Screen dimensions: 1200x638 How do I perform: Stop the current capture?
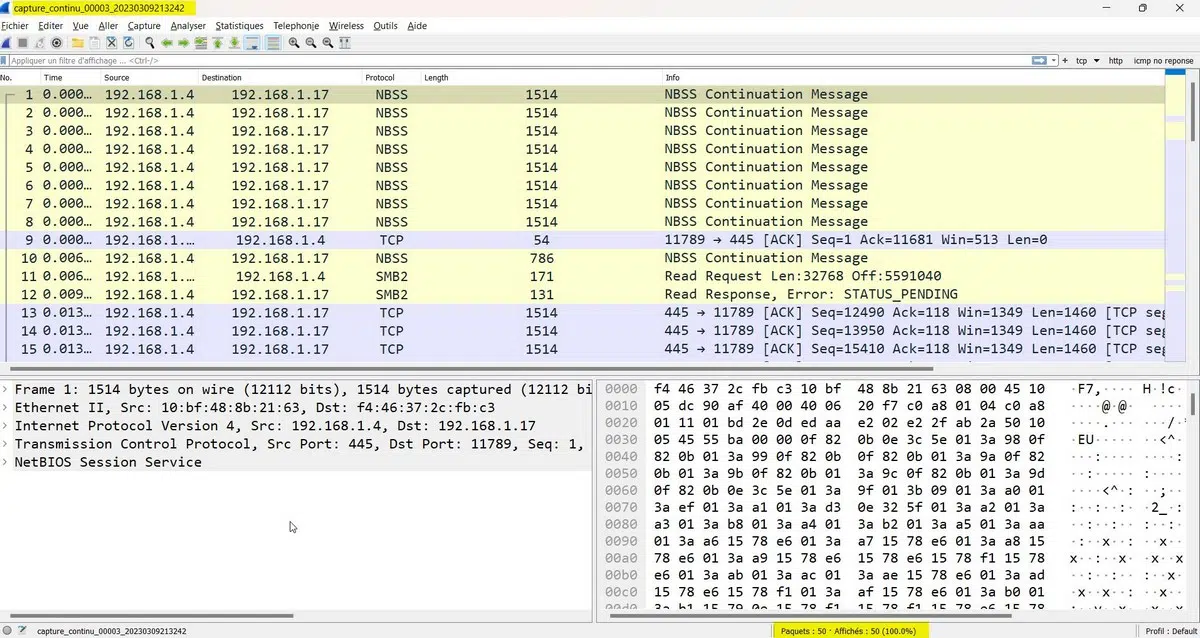[x=22, y=42]
